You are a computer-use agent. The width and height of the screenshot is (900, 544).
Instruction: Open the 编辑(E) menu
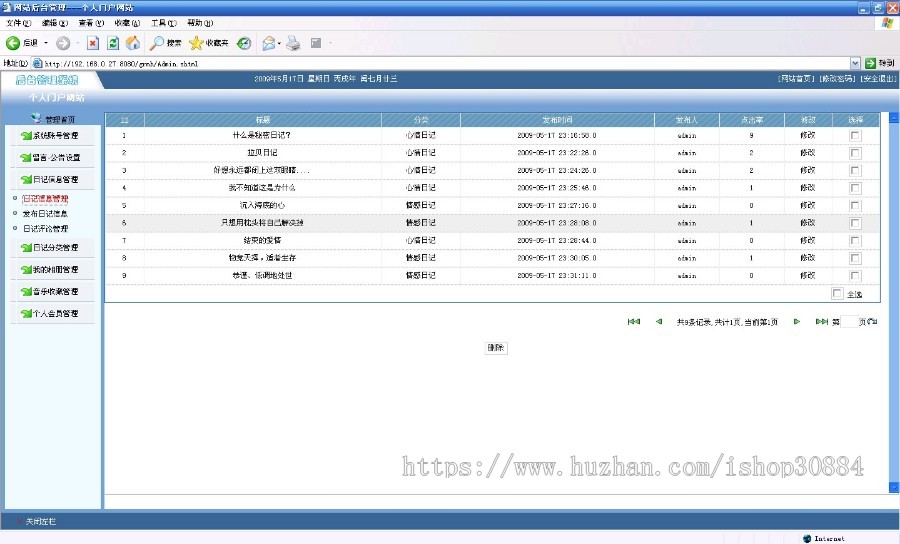[55, 23]
